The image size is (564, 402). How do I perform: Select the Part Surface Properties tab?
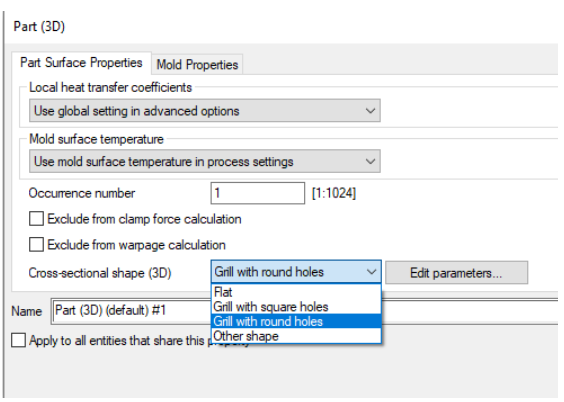(81, 63)
